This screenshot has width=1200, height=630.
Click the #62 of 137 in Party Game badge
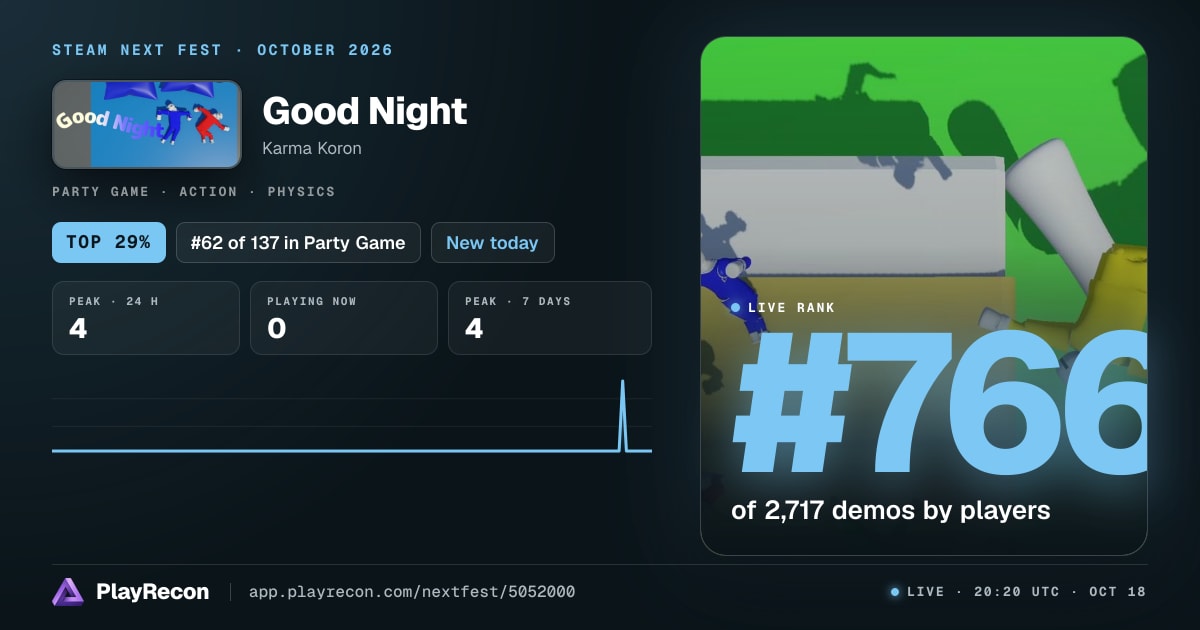[298, 242]
